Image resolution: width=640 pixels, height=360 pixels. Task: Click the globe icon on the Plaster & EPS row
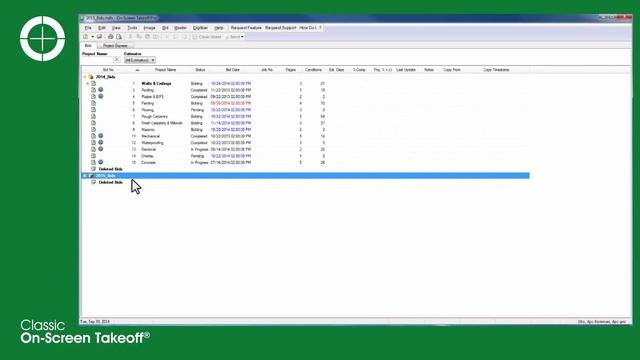100,96
